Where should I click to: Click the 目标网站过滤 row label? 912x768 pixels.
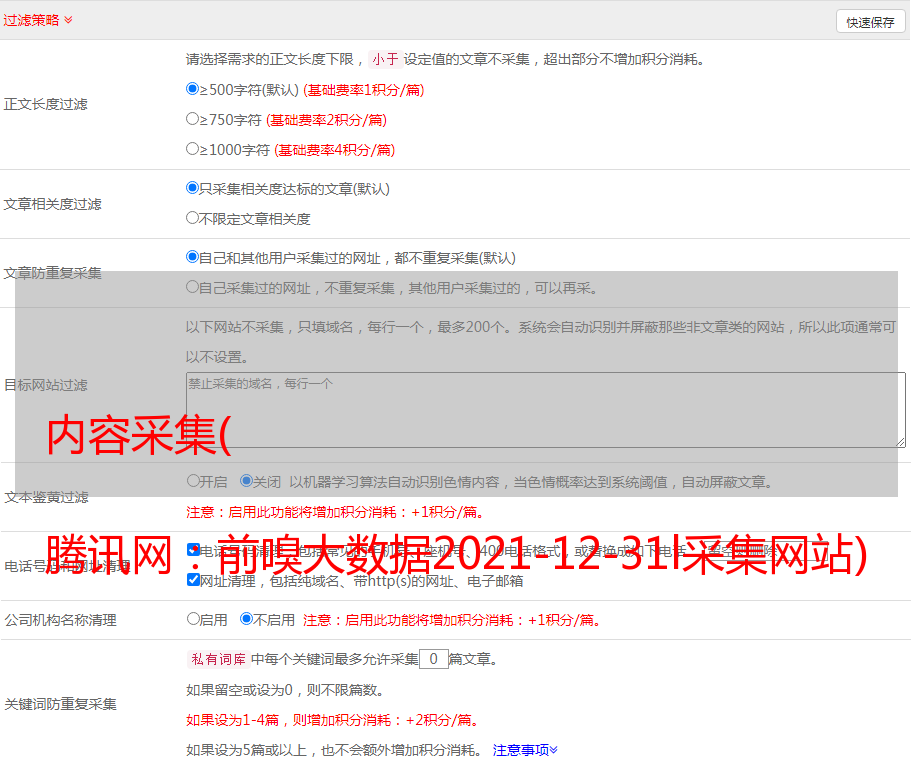(x=46, y=385)
